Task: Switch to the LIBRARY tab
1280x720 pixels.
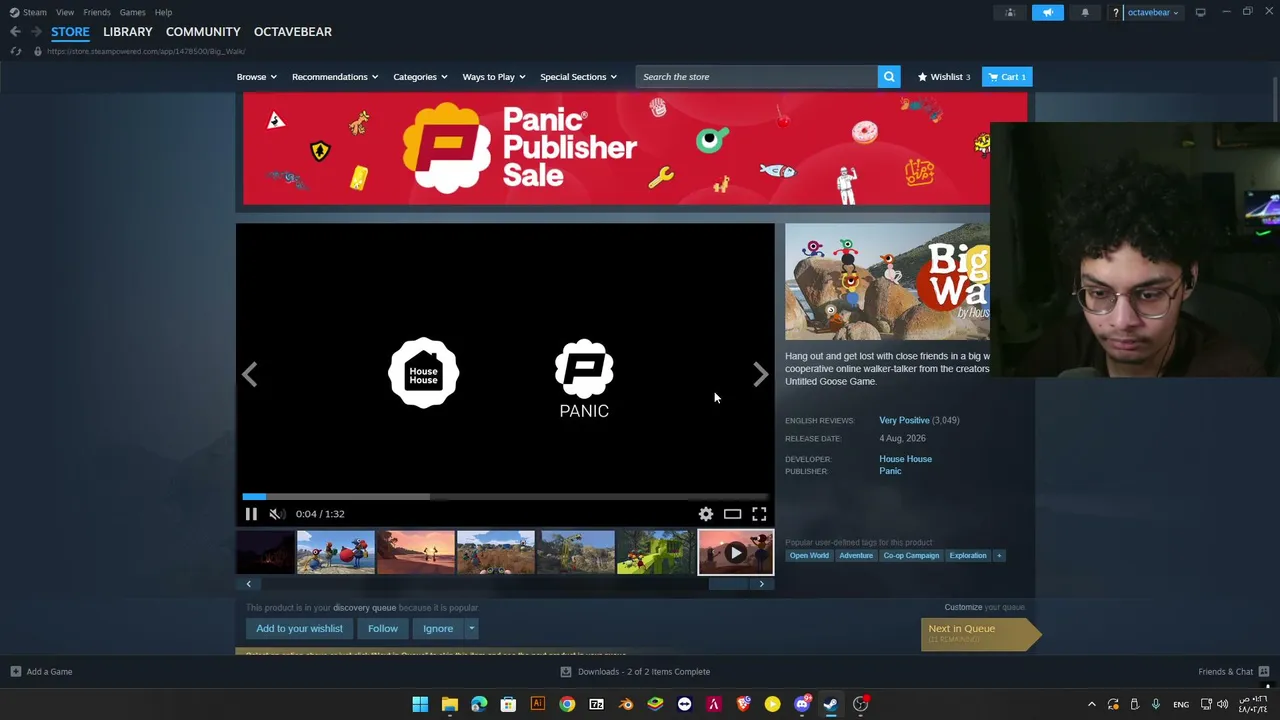Action: [x=128, y=32]
